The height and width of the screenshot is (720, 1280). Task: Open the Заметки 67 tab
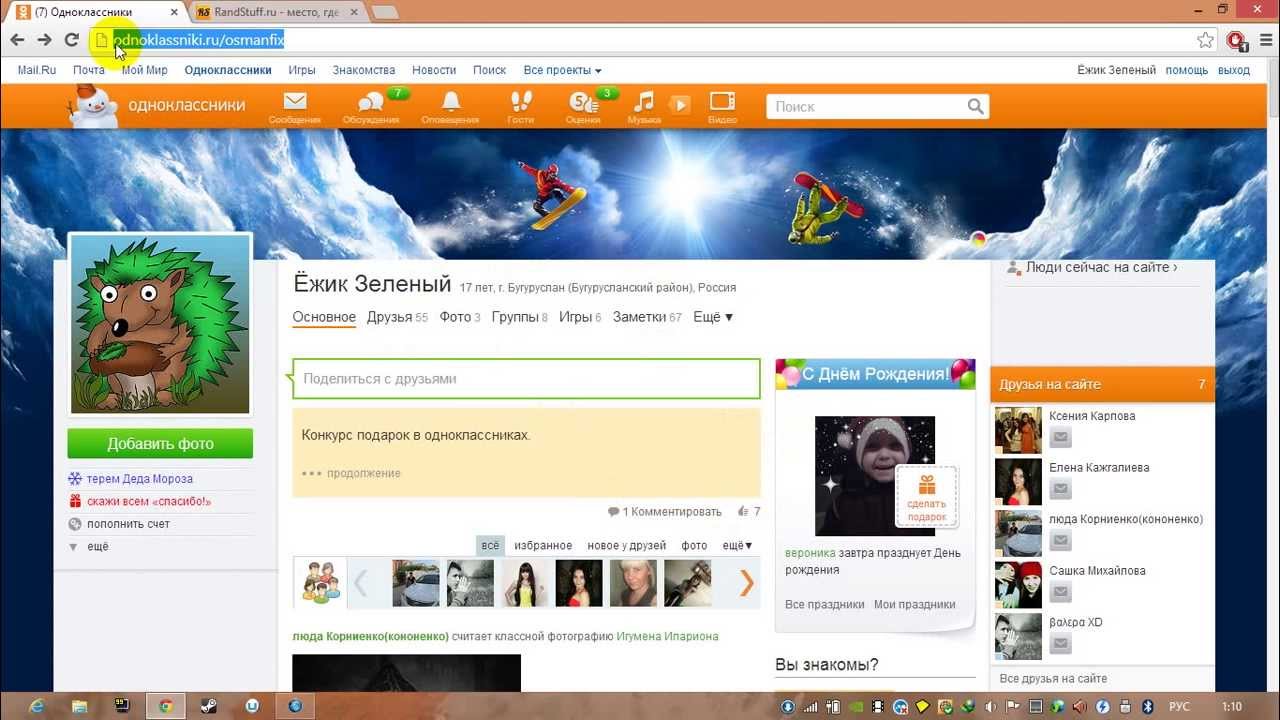[x=647, y=317]
